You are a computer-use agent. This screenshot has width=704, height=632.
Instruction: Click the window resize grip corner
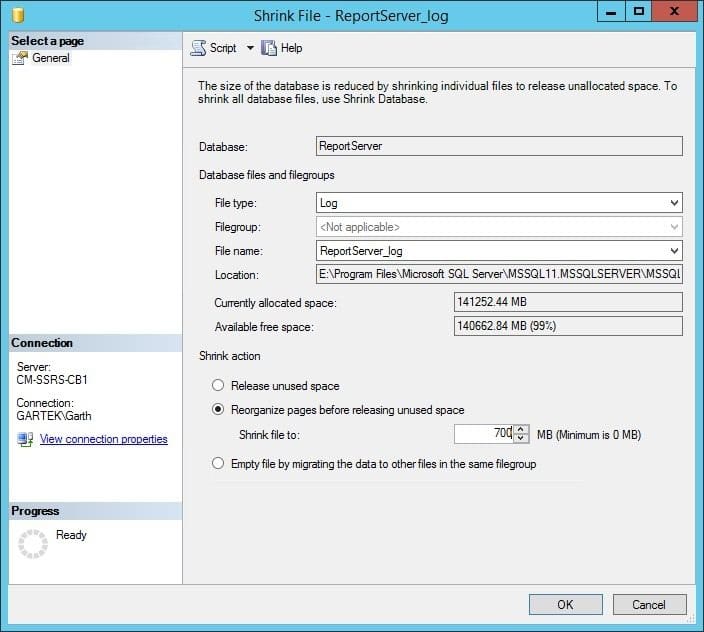click(x=690, y=619)
